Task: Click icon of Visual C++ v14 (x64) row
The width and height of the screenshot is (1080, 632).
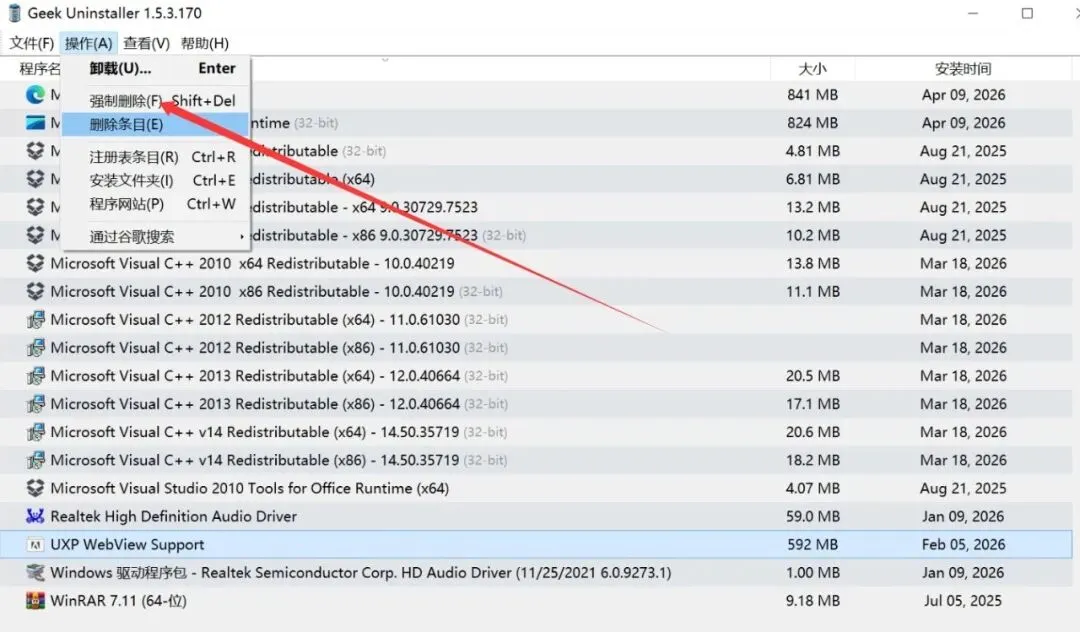Action: tap(35, 432)
